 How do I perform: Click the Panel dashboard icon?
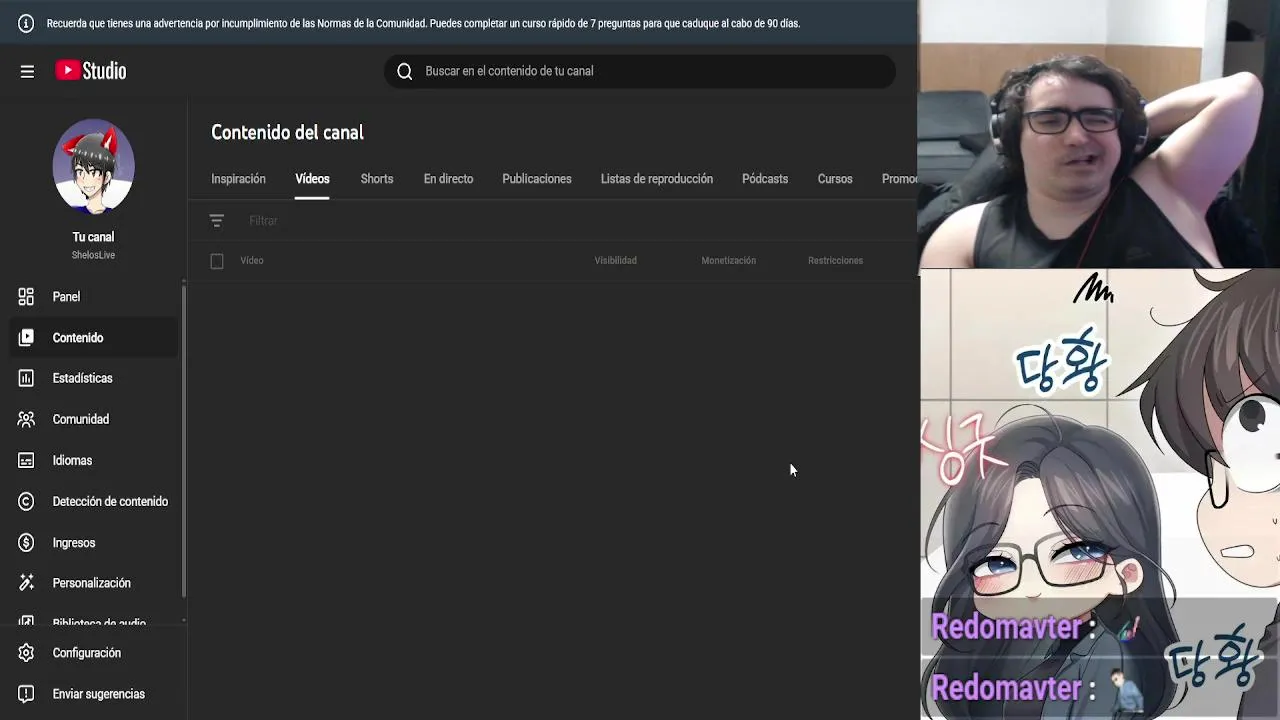pyautogui.click(x=26, y=297)
